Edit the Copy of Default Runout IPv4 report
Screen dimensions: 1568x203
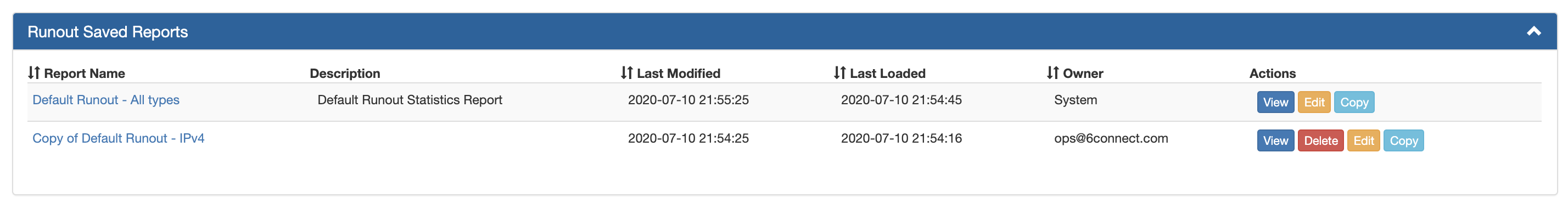tap(1363, 140)
